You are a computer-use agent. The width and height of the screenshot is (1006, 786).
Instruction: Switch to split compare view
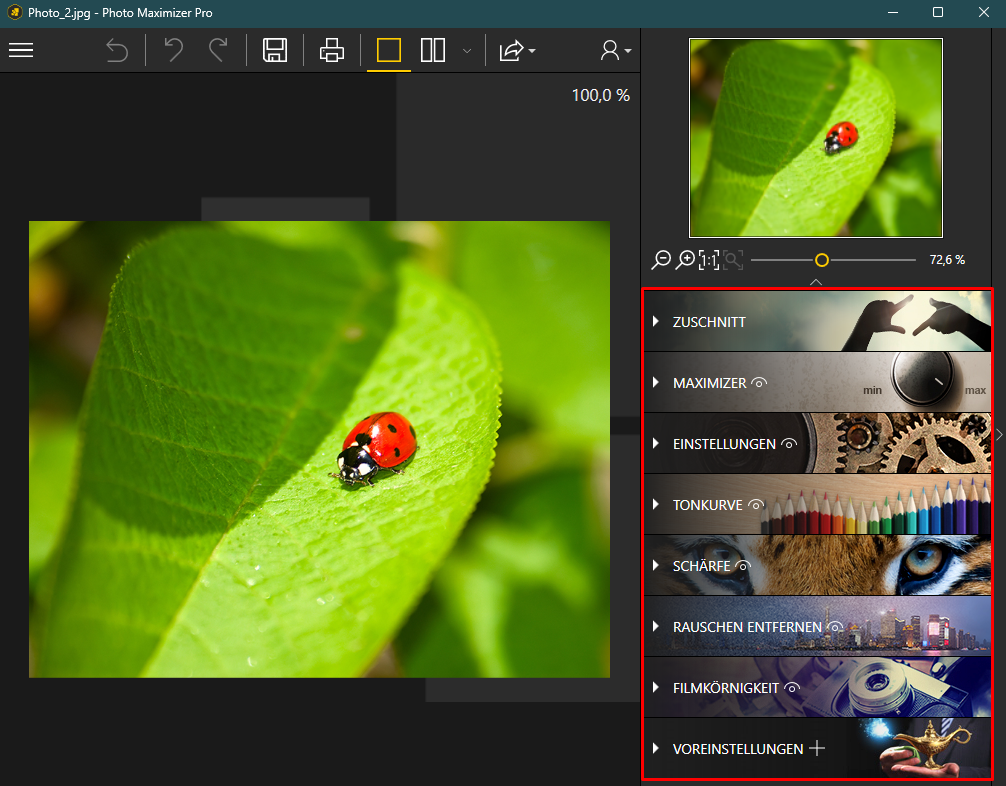pyautogui.click(x=433, y=50)
